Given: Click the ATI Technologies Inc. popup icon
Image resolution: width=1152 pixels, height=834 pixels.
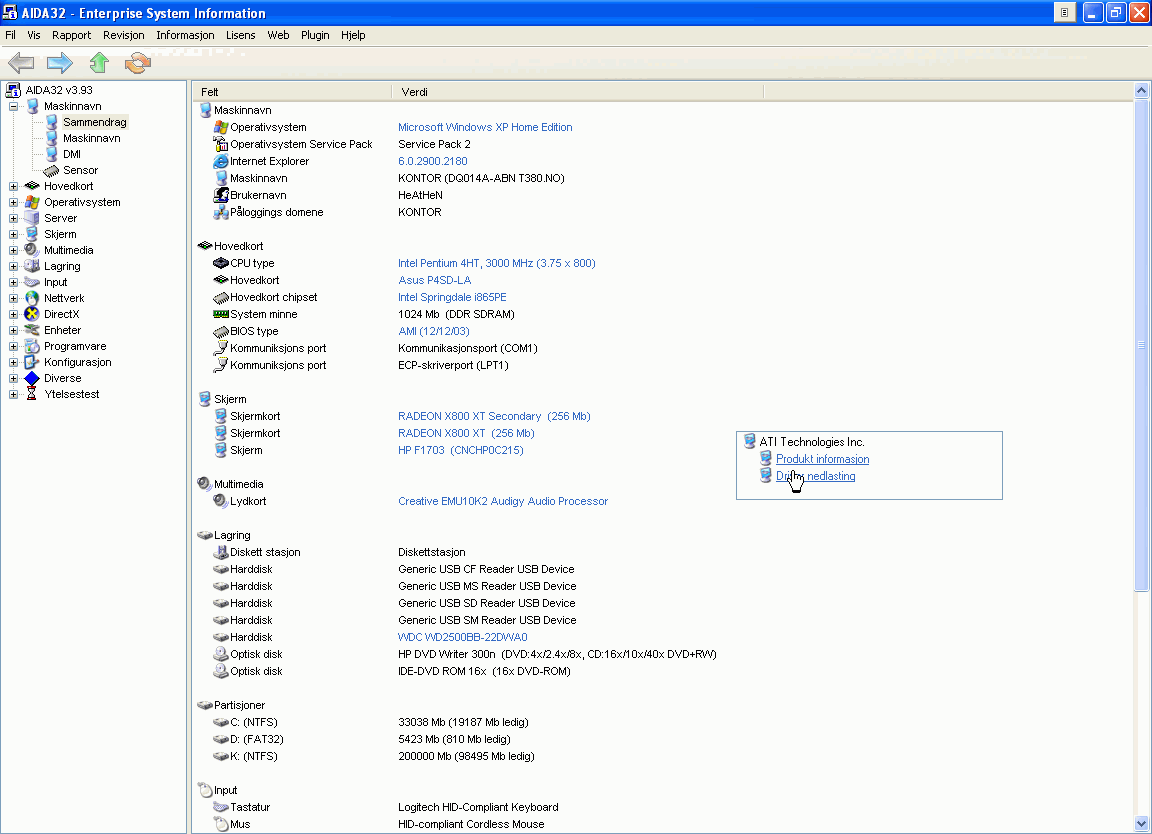Looking at the screenshot, I should click(x=749, y=442).
